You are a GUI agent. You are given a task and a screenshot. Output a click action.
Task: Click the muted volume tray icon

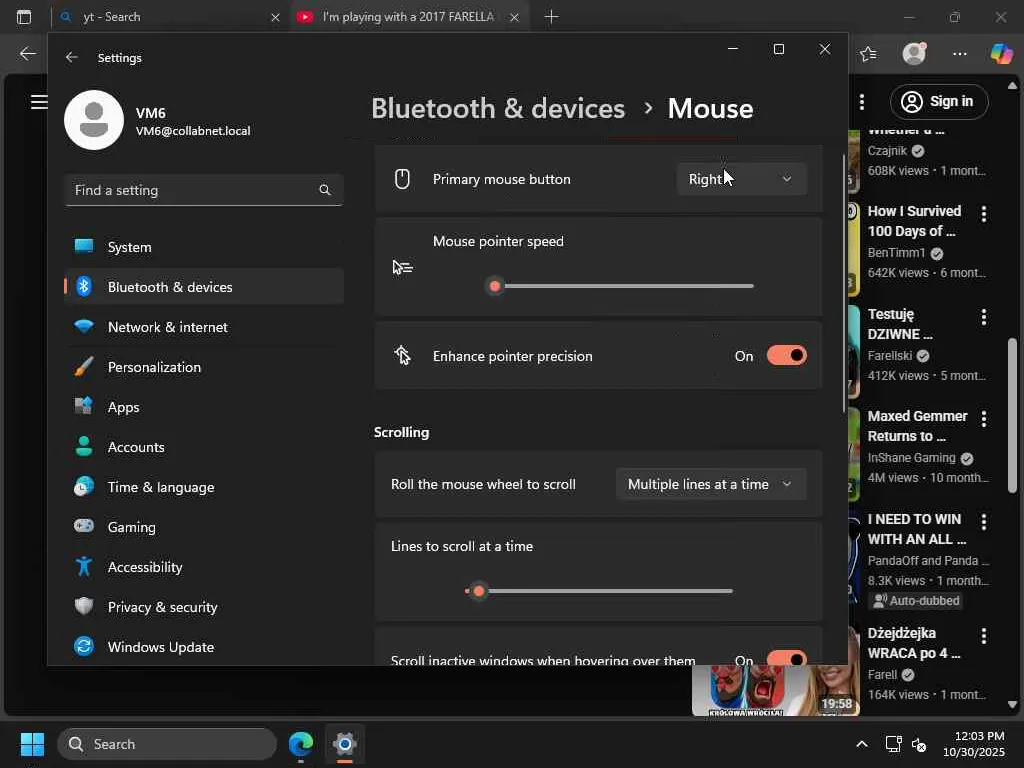click(919, 744)
